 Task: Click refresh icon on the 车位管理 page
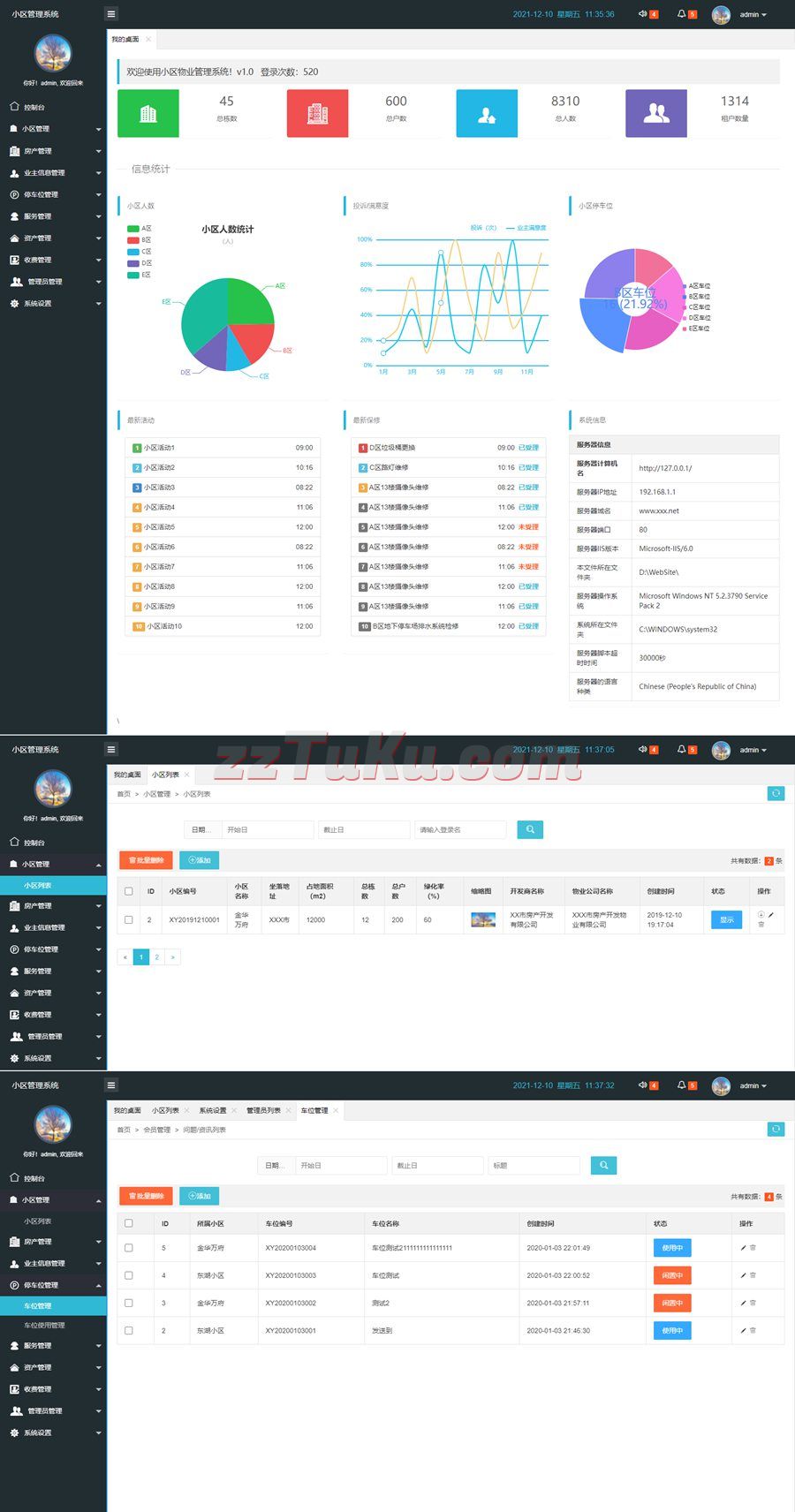coord(776,1129)
